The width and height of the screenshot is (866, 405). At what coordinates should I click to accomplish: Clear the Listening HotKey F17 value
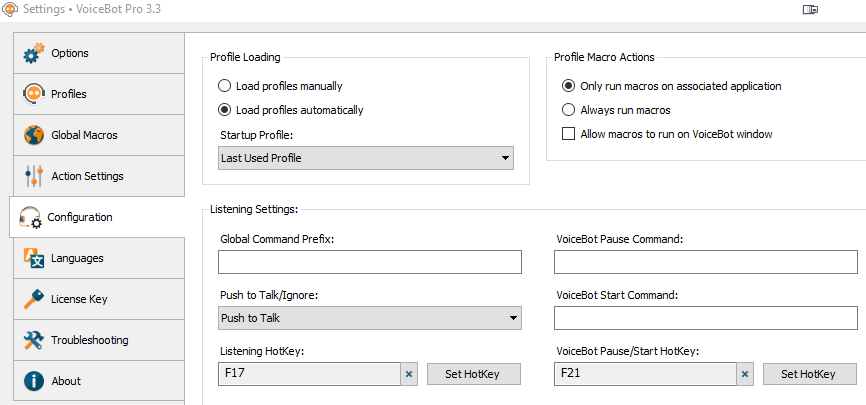coord(408,374)
